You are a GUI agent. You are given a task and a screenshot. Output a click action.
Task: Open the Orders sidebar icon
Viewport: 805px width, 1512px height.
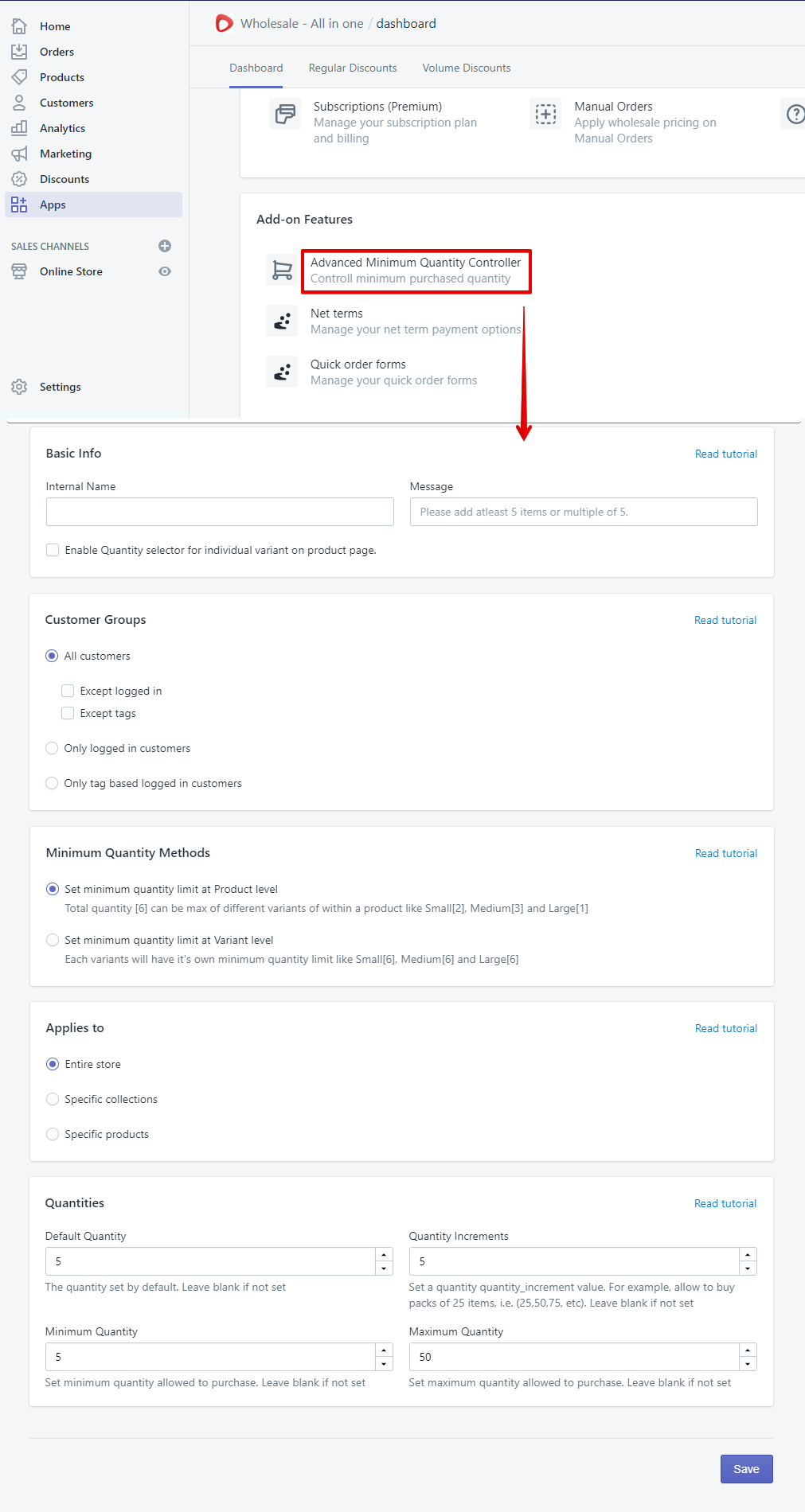tap(19, 52)
